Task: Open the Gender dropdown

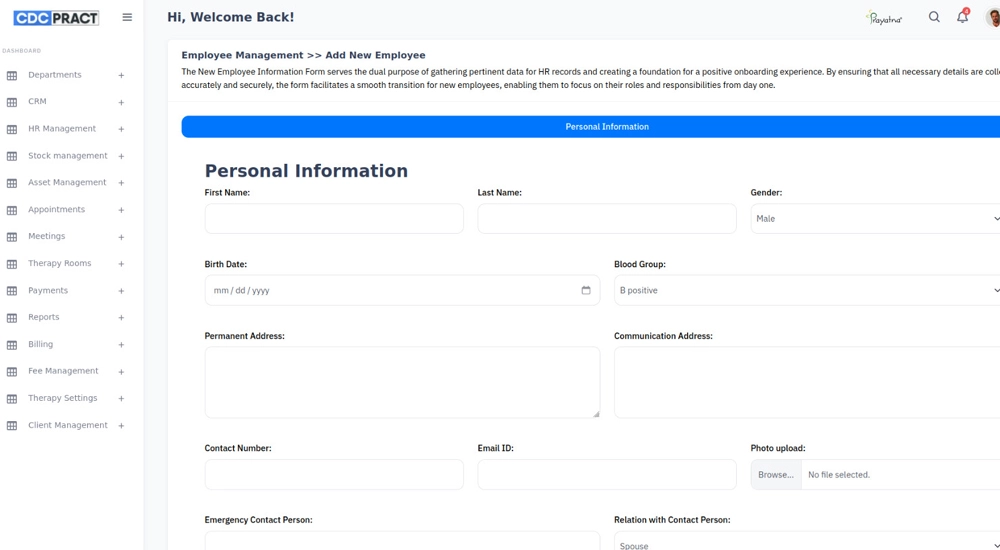Action: [875, 219]
